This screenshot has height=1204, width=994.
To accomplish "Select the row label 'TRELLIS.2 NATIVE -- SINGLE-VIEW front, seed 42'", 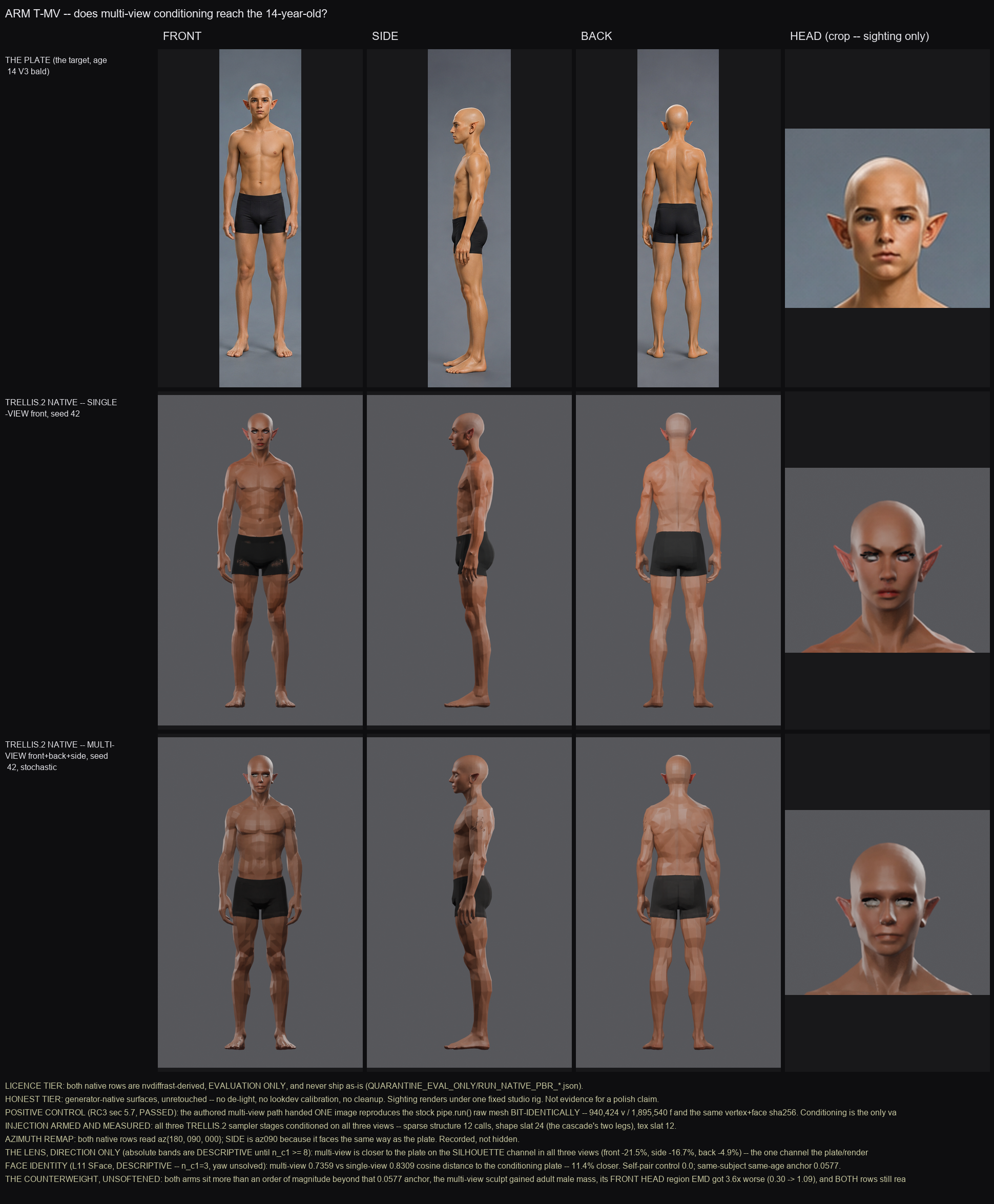I will (60, 408).
